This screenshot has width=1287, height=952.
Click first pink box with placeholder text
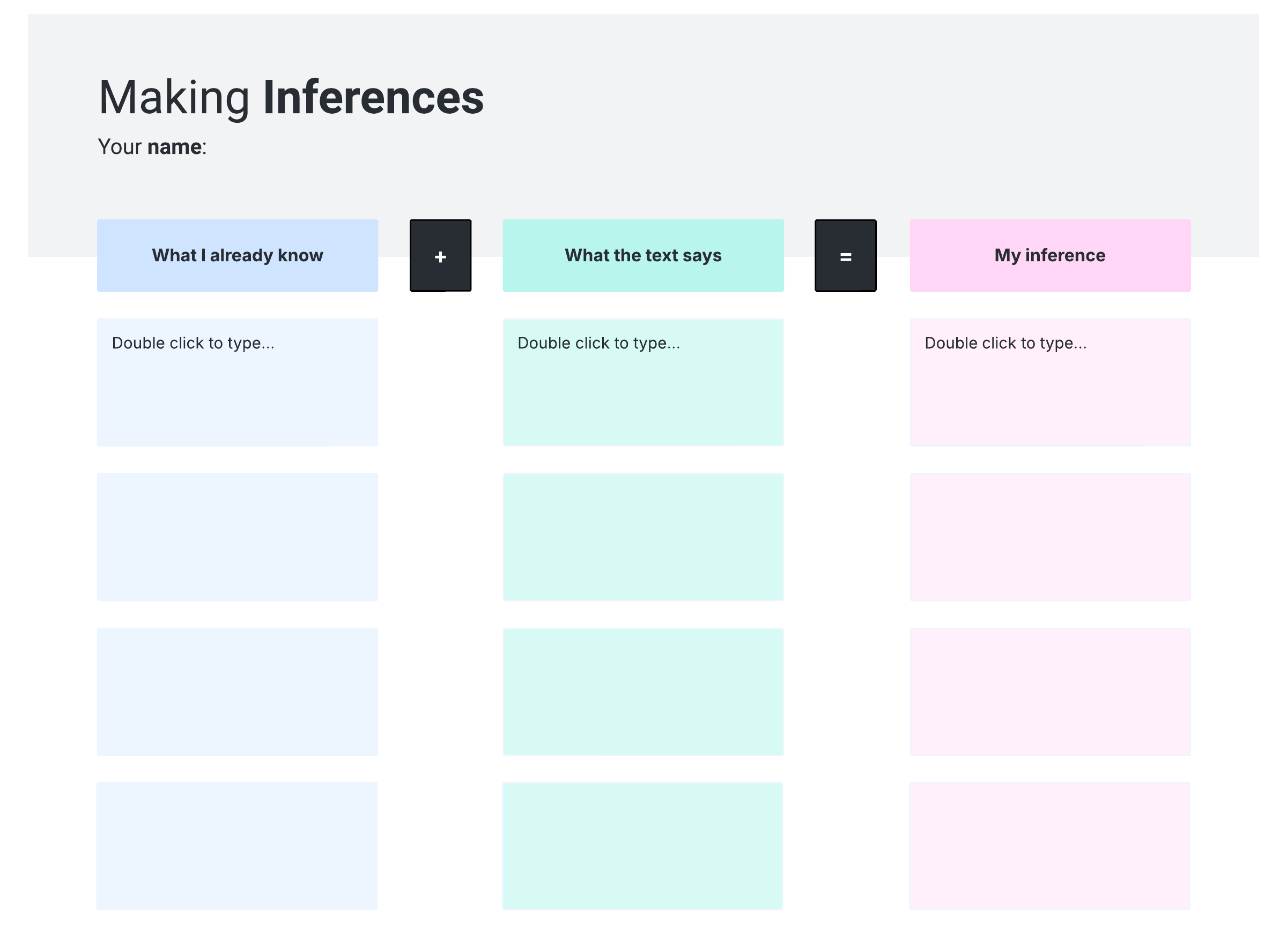click(1049, 382)
